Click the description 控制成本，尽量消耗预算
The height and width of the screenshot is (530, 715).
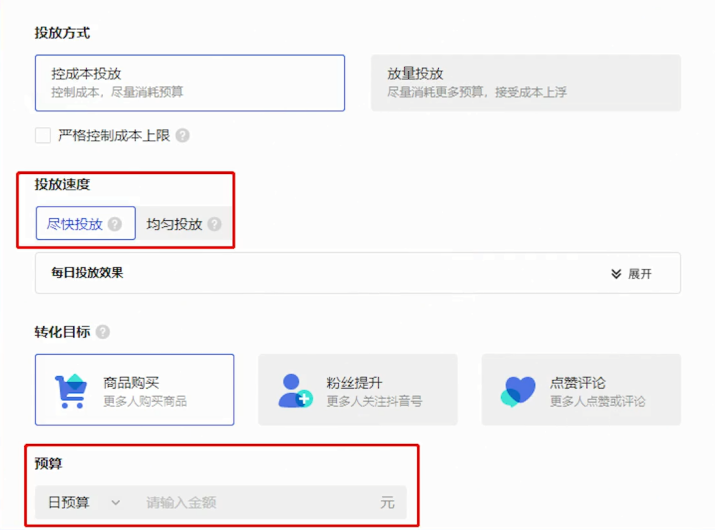117,92
